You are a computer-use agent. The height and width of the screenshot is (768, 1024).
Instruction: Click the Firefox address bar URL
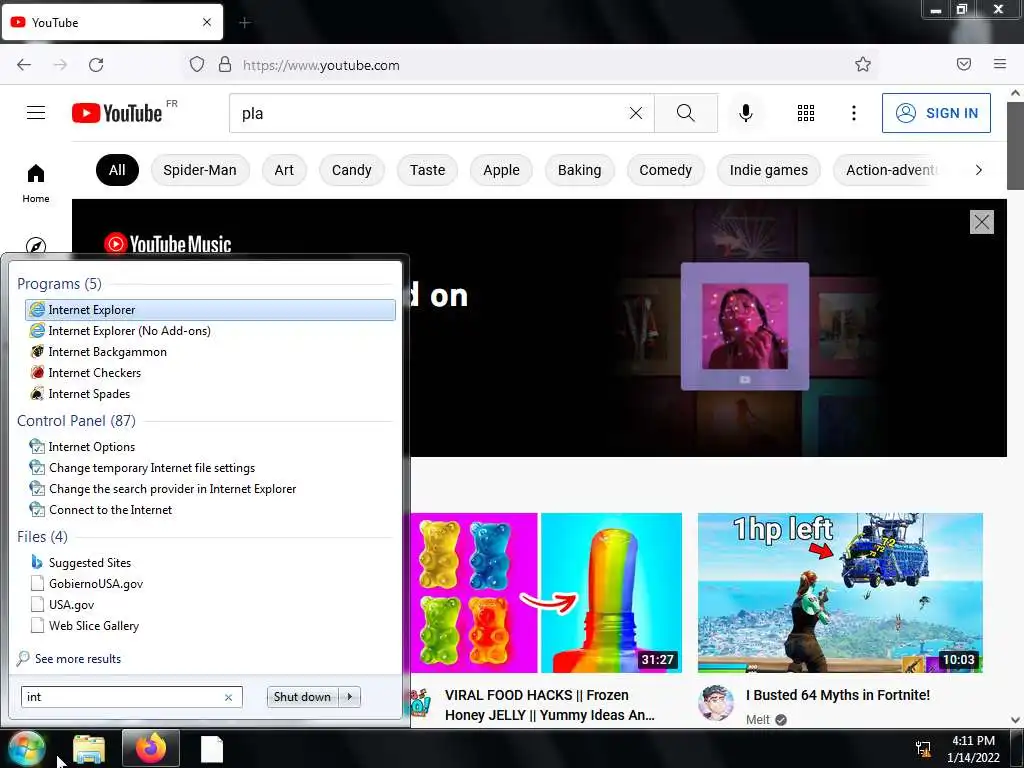click(321, 65)
